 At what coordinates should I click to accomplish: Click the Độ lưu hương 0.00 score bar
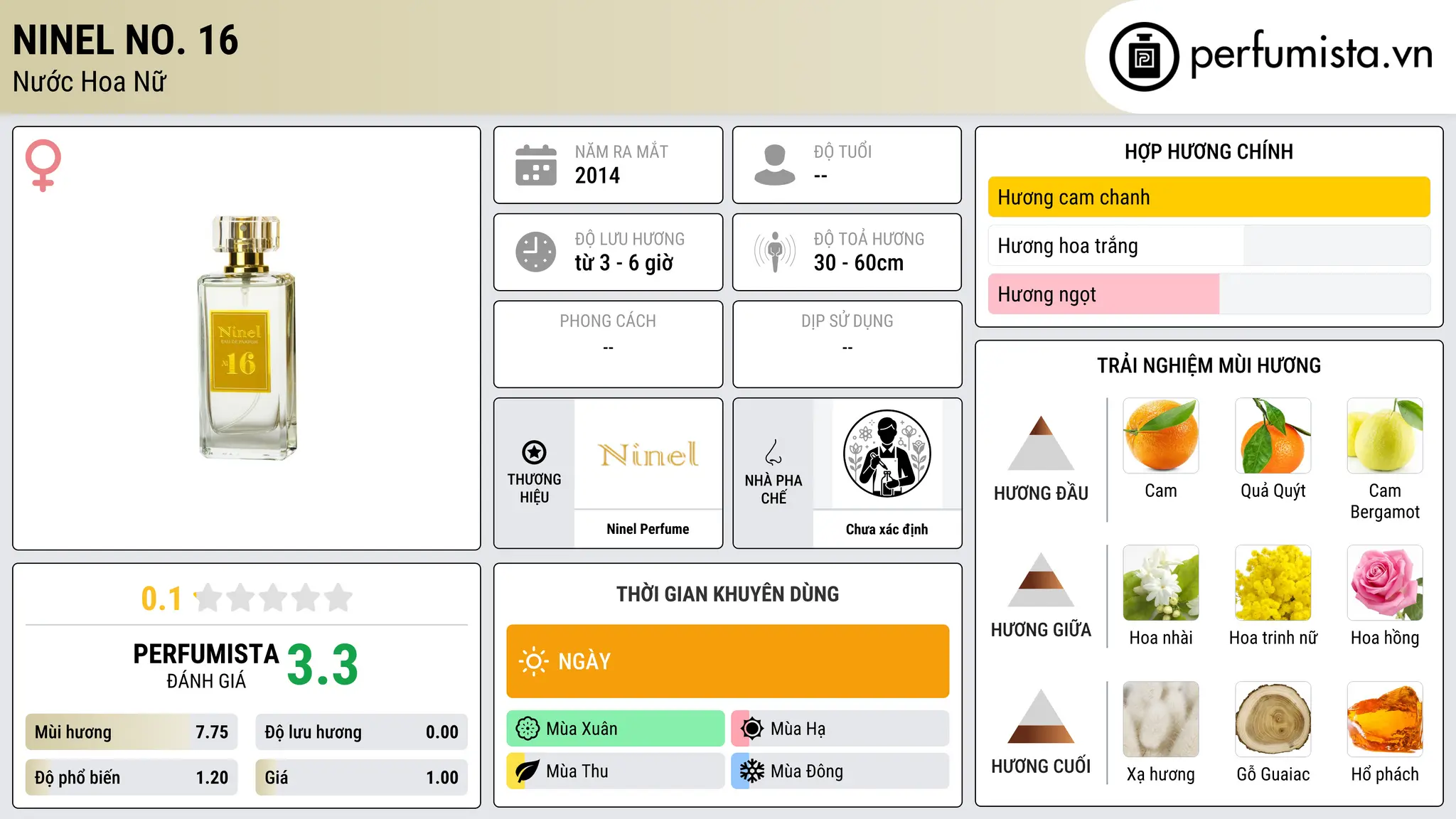(x=361, y=732)
